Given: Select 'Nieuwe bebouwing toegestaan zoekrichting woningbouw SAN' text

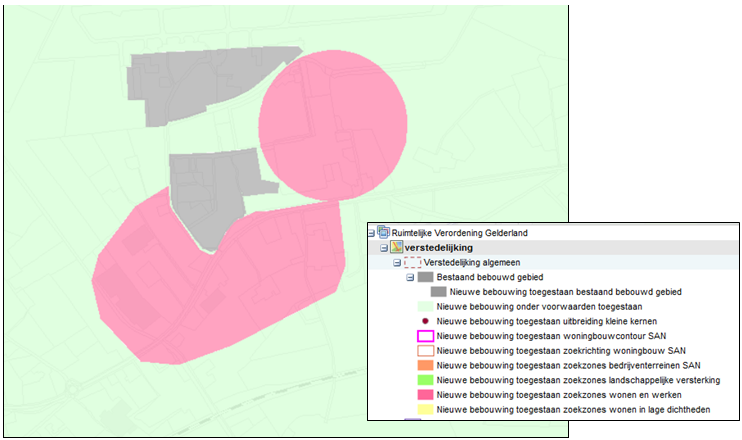Looking at the screenshot, I should tap(561, 351).
